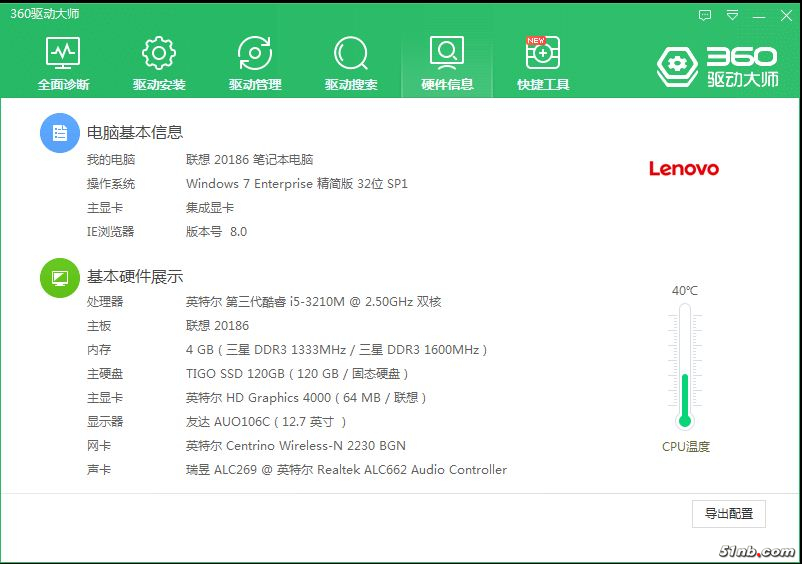Click the blue 电脑基本信息 document icon
Image resolution: width=802 pixels, height=564 pixels.
60,133
